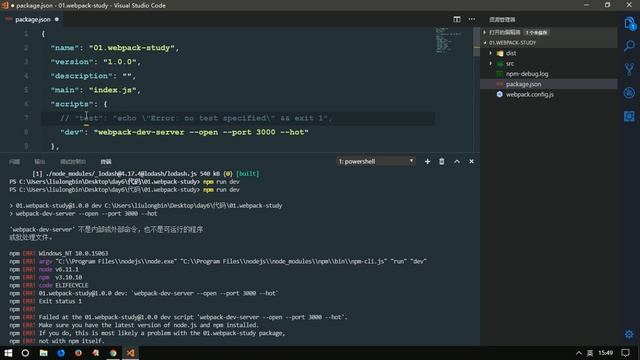Open the Explorer view in activity bar
This screenshot has height=360, width=640.
pyautogui.click(x=629, y=24)
